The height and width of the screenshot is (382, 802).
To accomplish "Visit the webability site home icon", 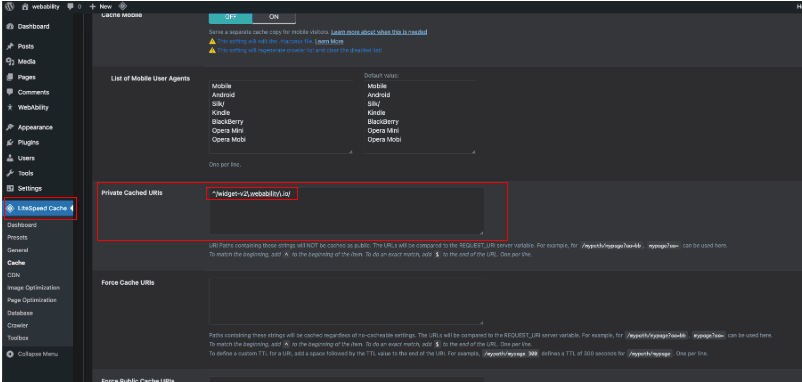I will click(25, 7).
